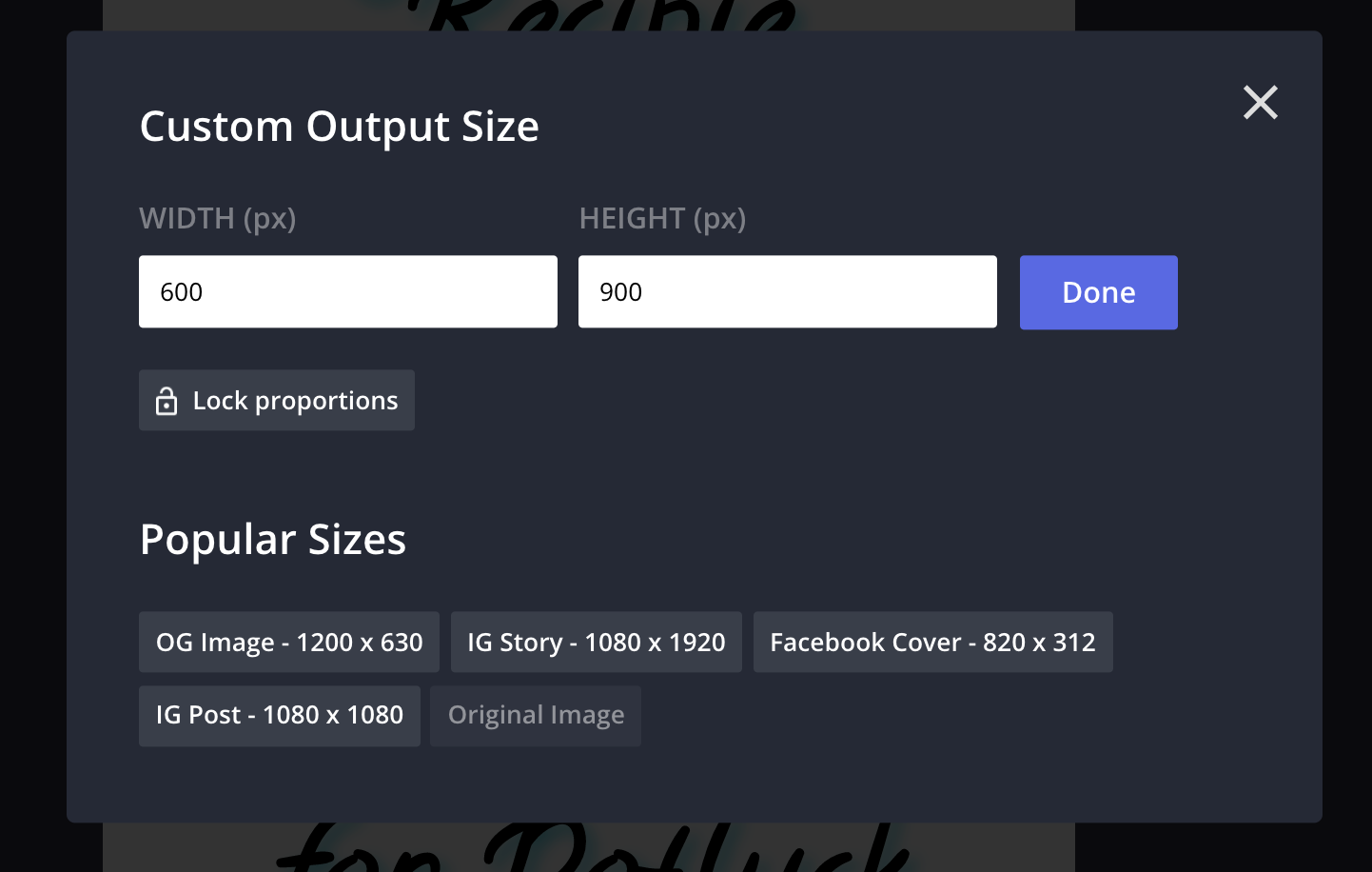Focus the WIDTH (px) input field

click(347, 291)
